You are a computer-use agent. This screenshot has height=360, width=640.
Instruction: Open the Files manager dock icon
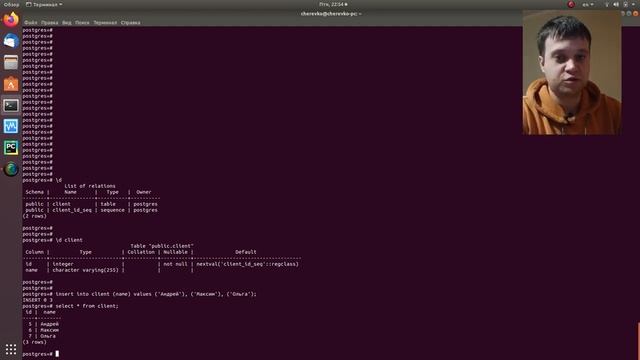click(x=11, y=62)
